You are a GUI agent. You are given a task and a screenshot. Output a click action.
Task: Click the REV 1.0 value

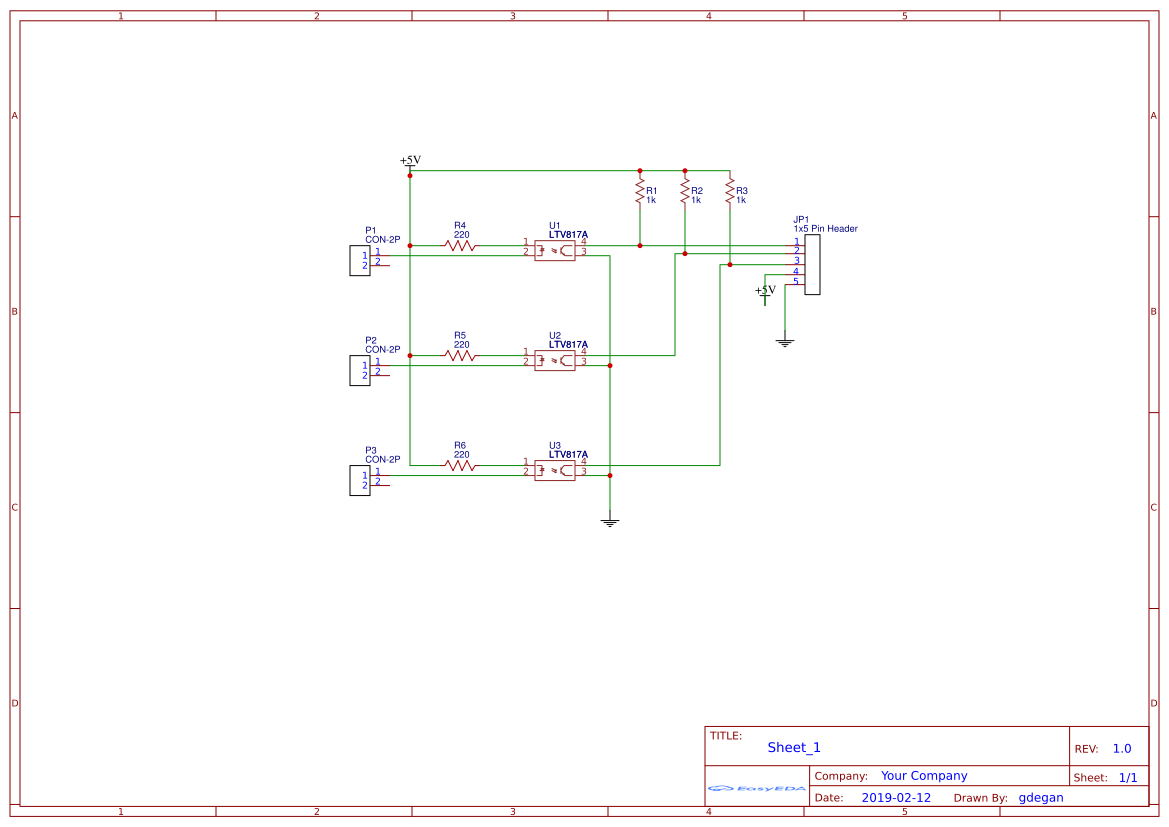[1124, 745]
